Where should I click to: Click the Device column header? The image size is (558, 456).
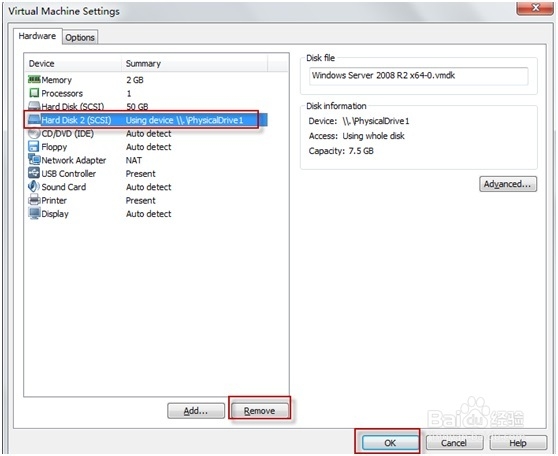pos(73,64)
